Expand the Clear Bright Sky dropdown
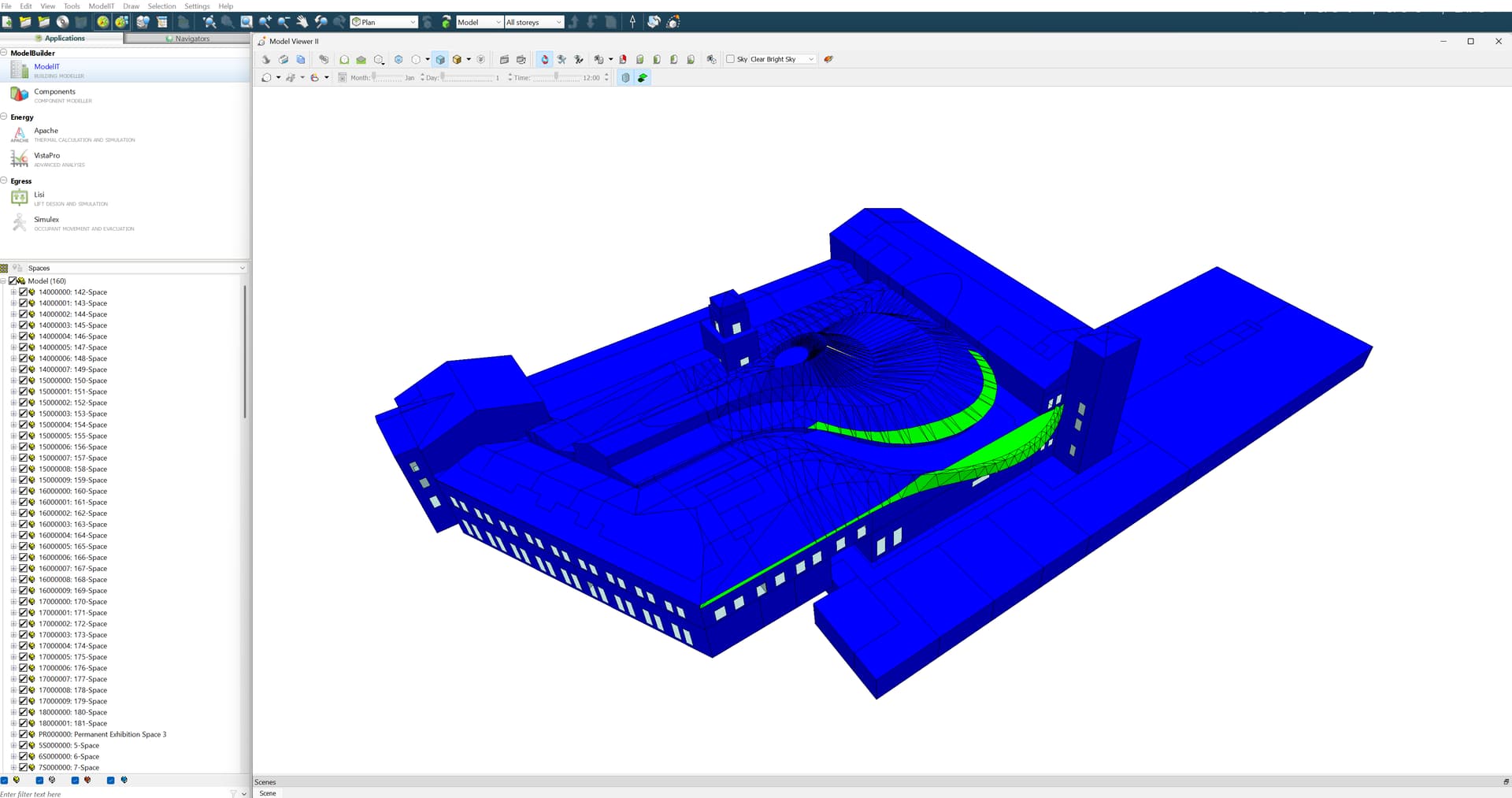The height and width of the screenshot is (798, 1512). point(811,59)
